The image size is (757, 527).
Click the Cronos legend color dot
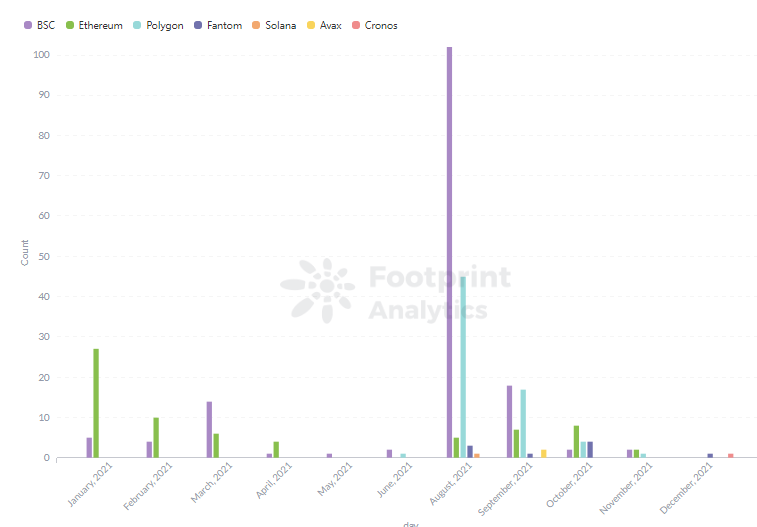click(356, 25)
